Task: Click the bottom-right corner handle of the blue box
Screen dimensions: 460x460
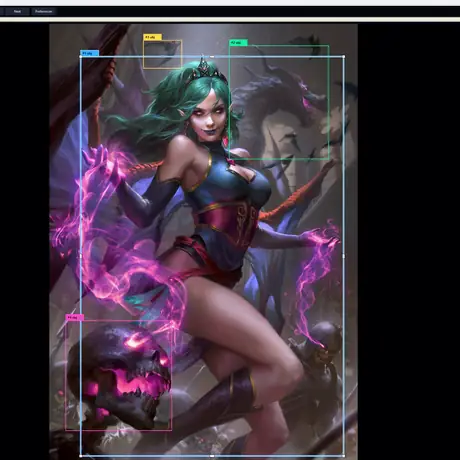Action: (344, 456)
